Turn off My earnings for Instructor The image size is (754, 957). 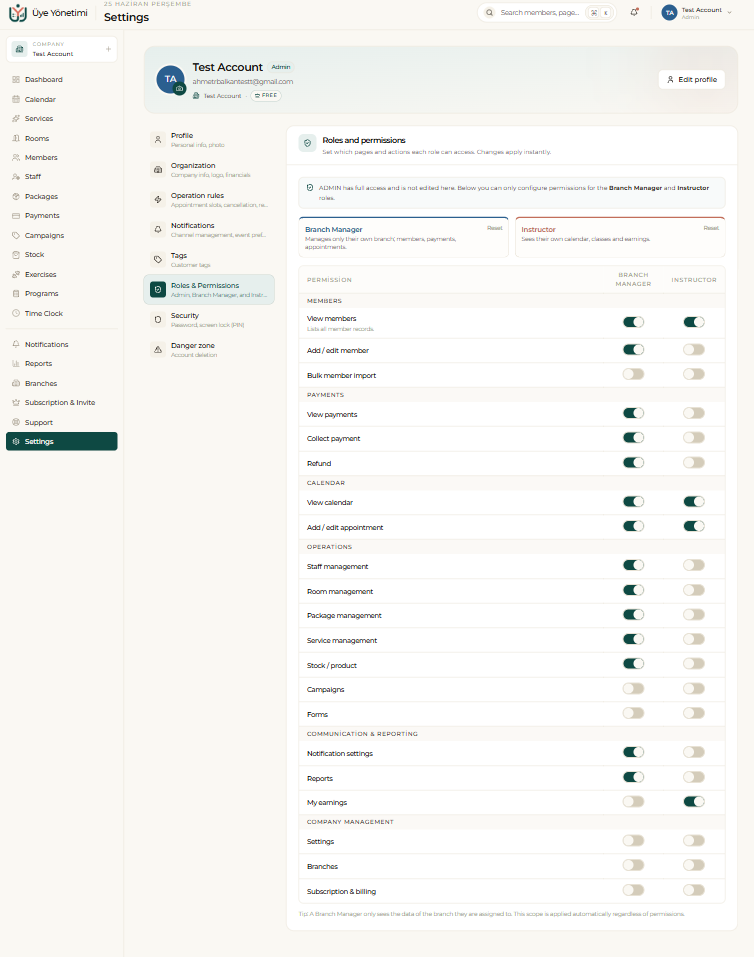click(694, 801)
